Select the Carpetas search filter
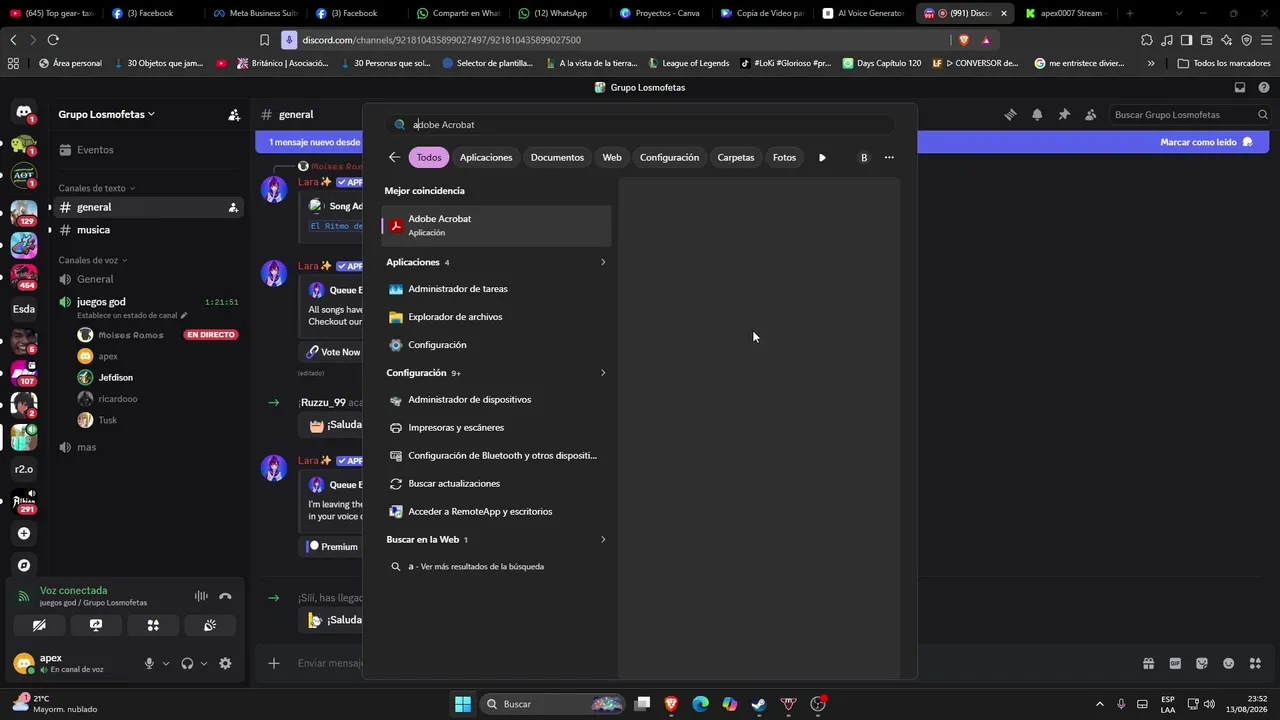Viewport: 1280px width, 720px height. click(736, 157)
